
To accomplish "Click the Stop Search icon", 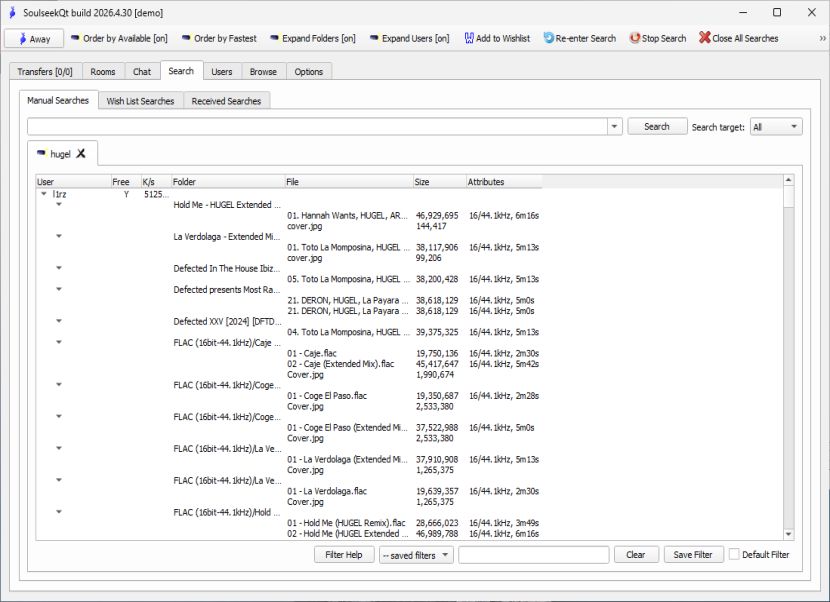I will click(x=634, y=39).
